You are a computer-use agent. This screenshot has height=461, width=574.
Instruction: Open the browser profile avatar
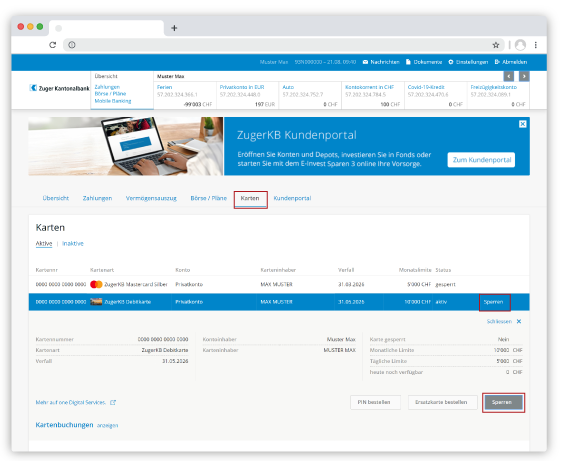(520, 45)
